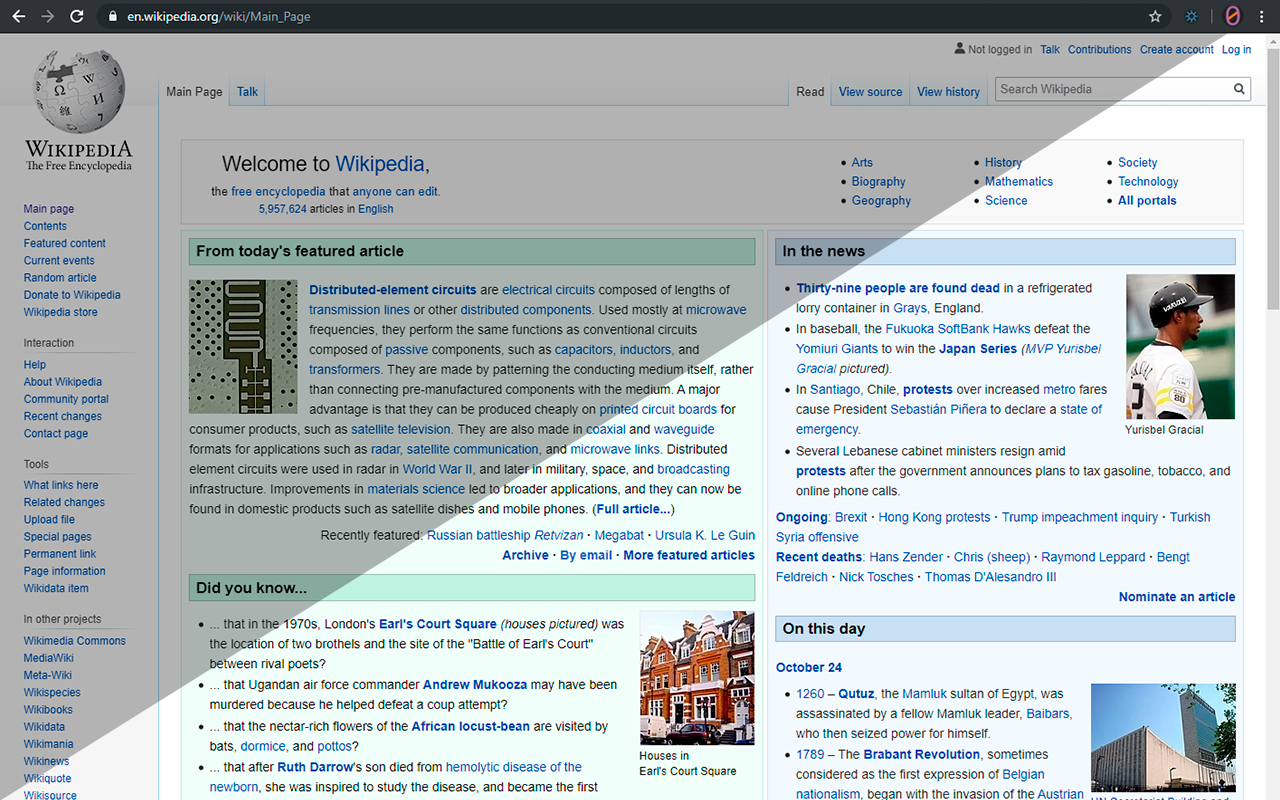Open the Earl's Court Square link
Viewport: 1280px width, 800px height.
438,624
